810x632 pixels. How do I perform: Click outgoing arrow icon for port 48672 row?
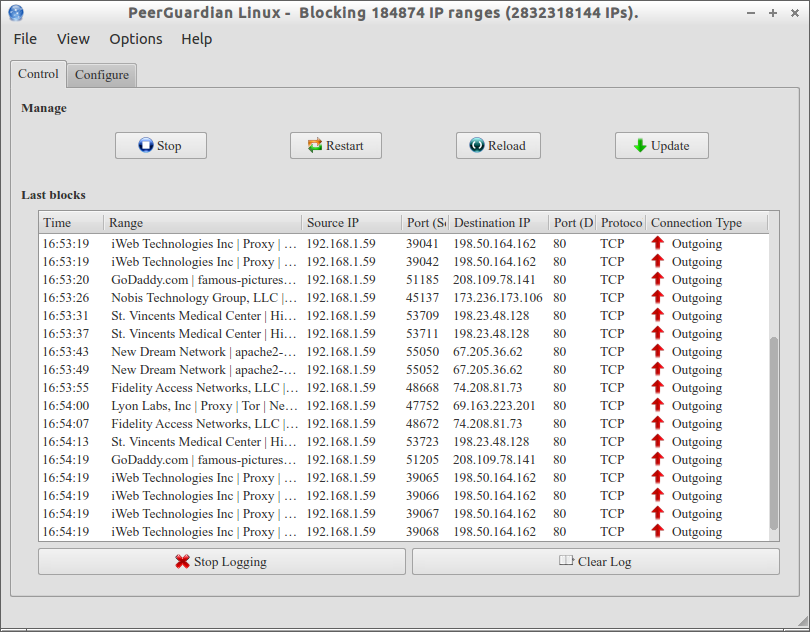coord(657,423)
